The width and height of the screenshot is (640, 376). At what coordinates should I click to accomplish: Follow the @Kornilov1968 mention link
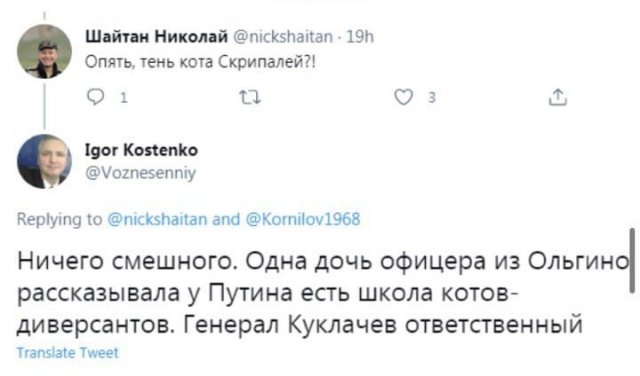303,219
